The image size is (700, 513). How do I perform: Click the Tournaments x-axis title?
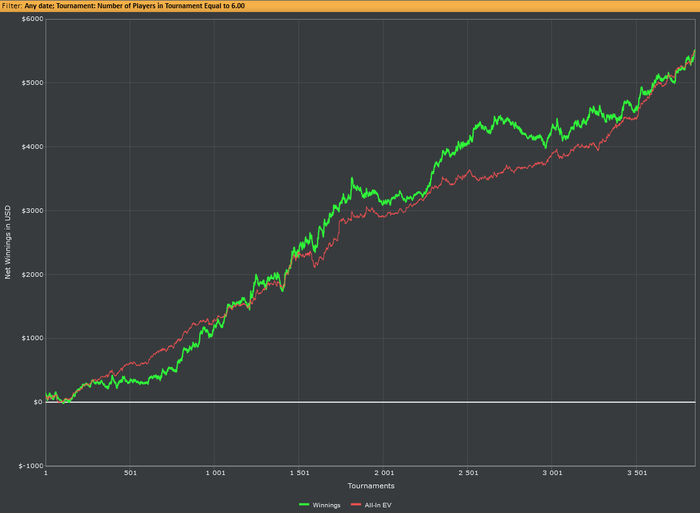click(x=371, y=486)
